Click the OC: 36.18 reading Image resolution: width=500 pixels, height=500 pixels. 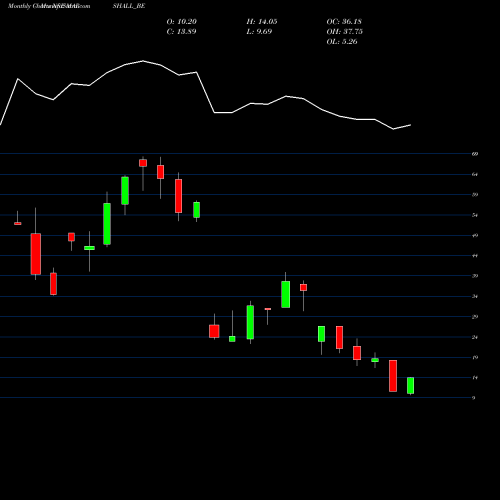[344, 22]
